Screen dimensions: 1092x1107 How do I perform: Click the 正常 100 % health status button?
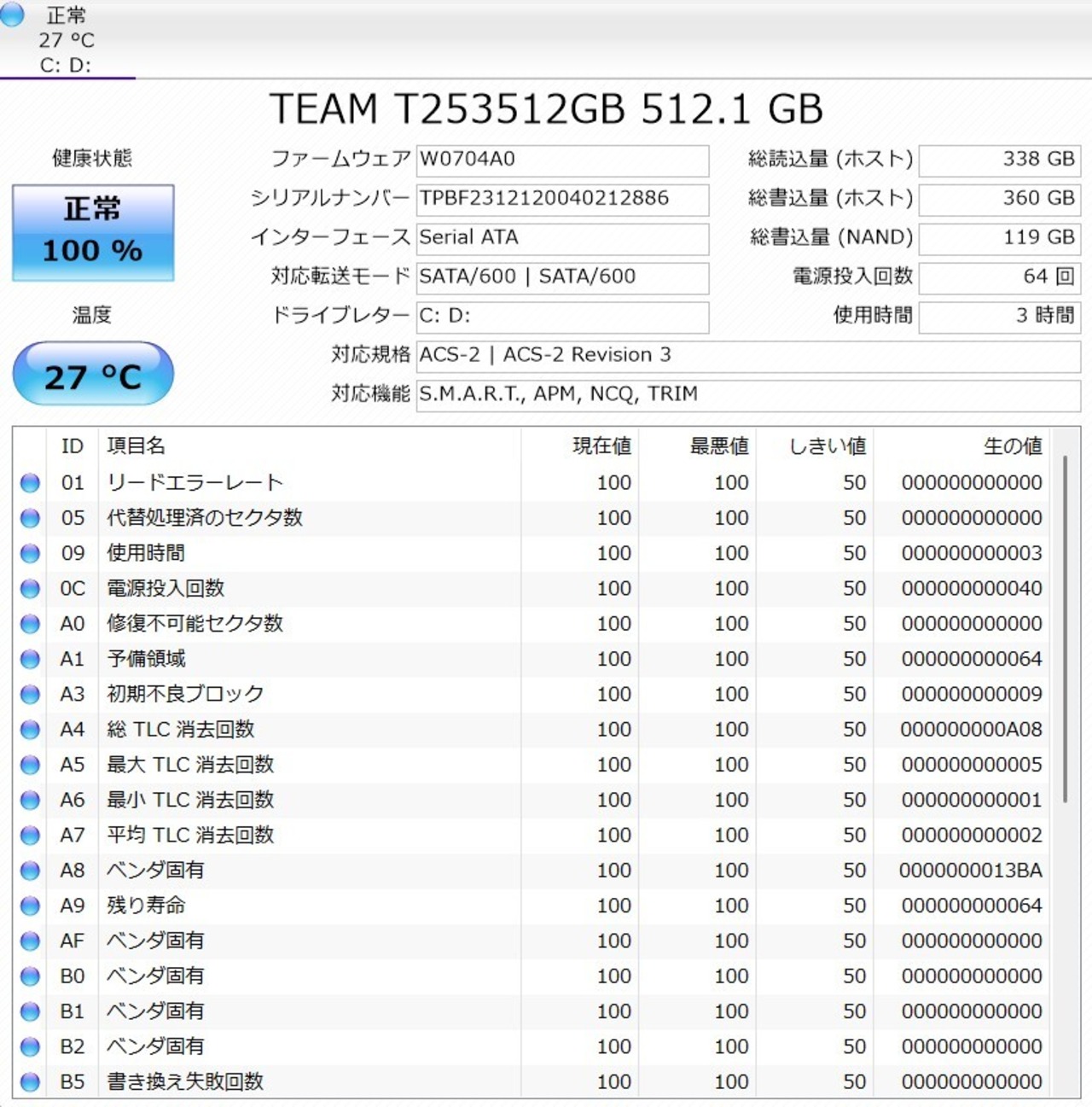coord(93,232)
